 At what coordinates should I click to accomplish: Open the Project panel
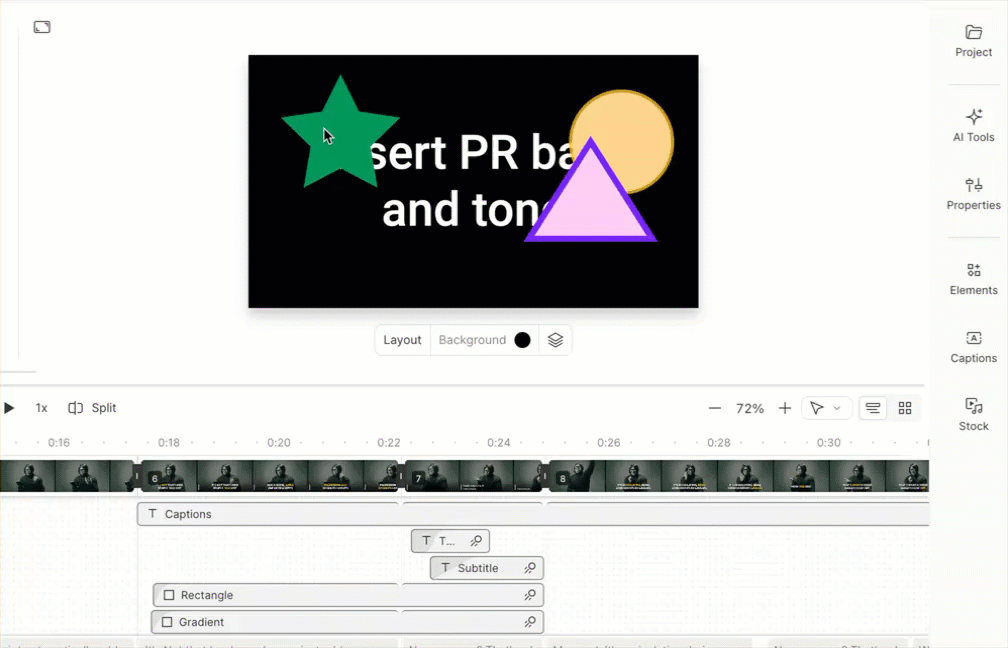973,41
